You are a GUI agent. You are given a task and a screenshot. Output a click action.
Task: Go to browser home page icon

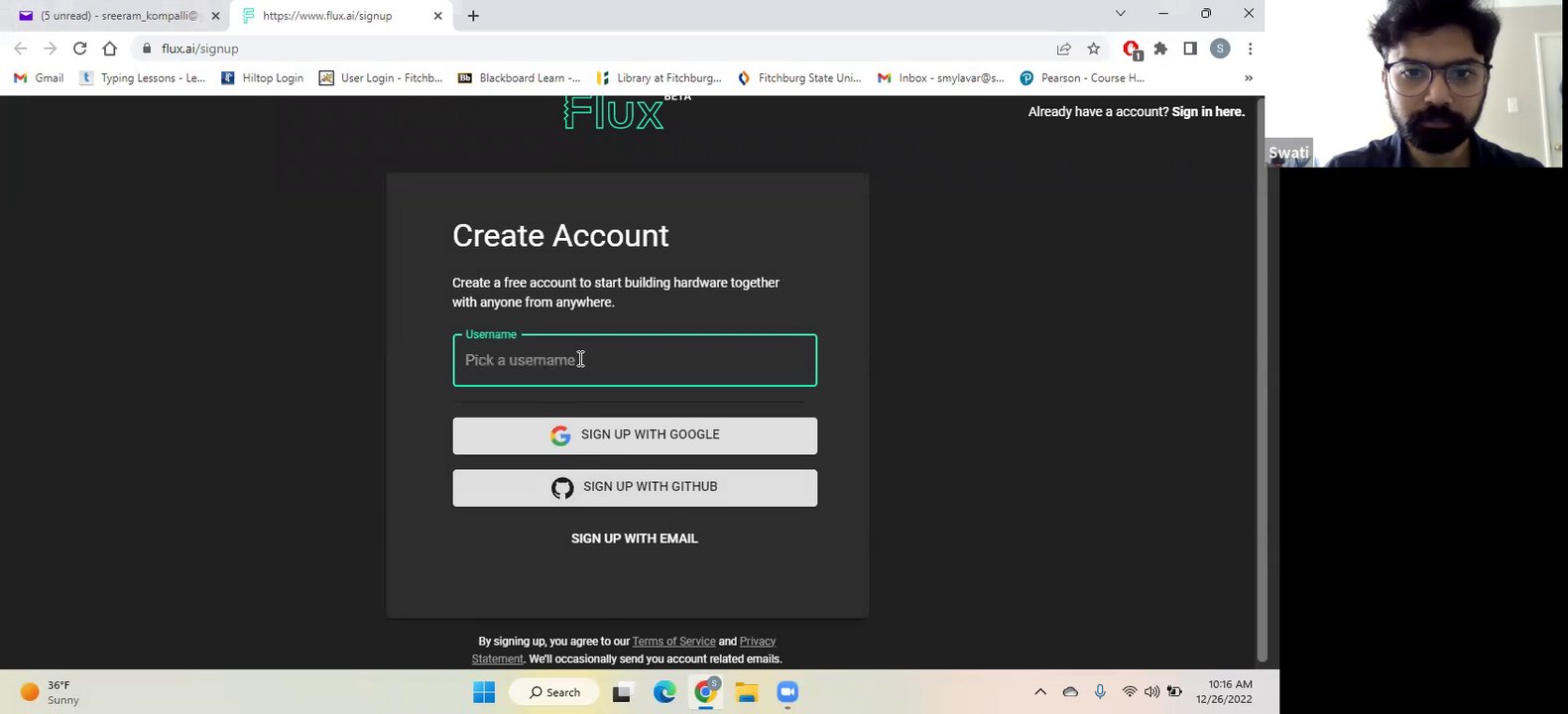[x=110, y=49]
